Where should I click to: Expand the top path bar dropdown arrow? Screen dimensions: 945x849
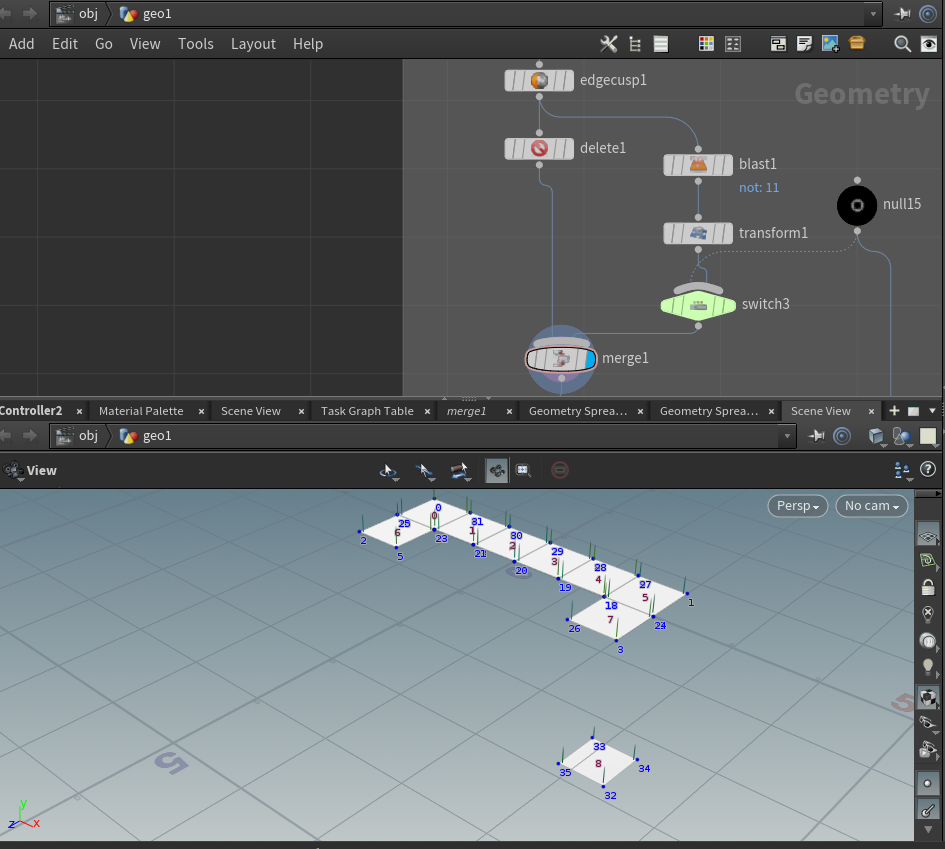(x=874, y=14)
